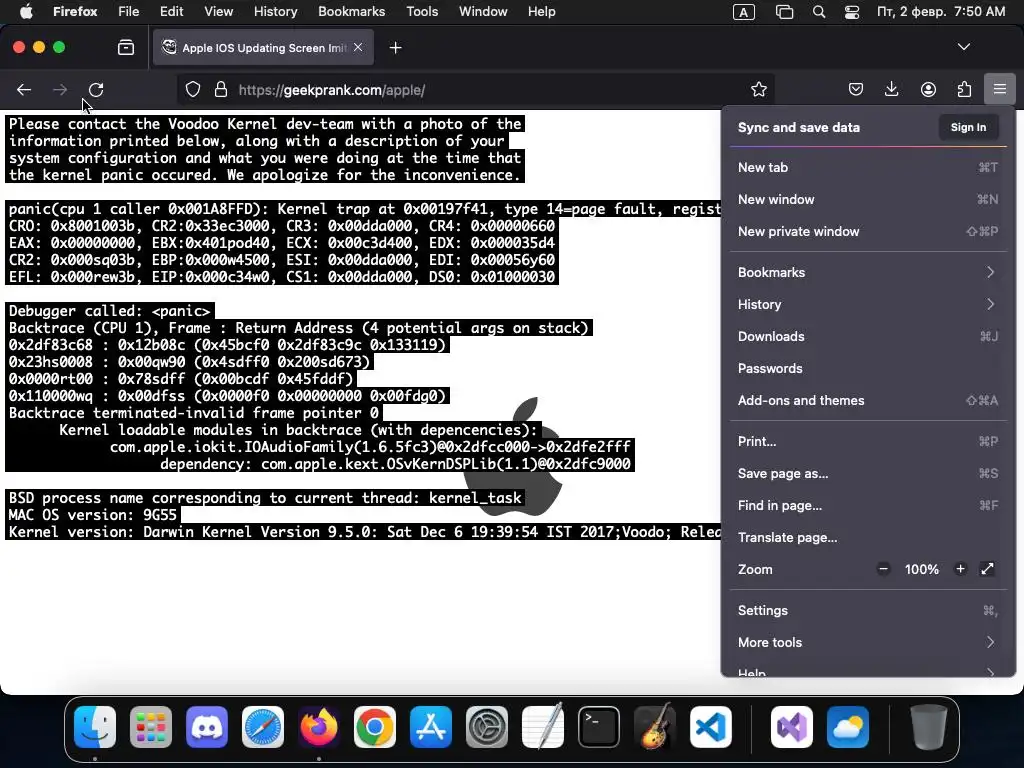
Task: Open Safari from the Dock
Action: tap(263, 727)
